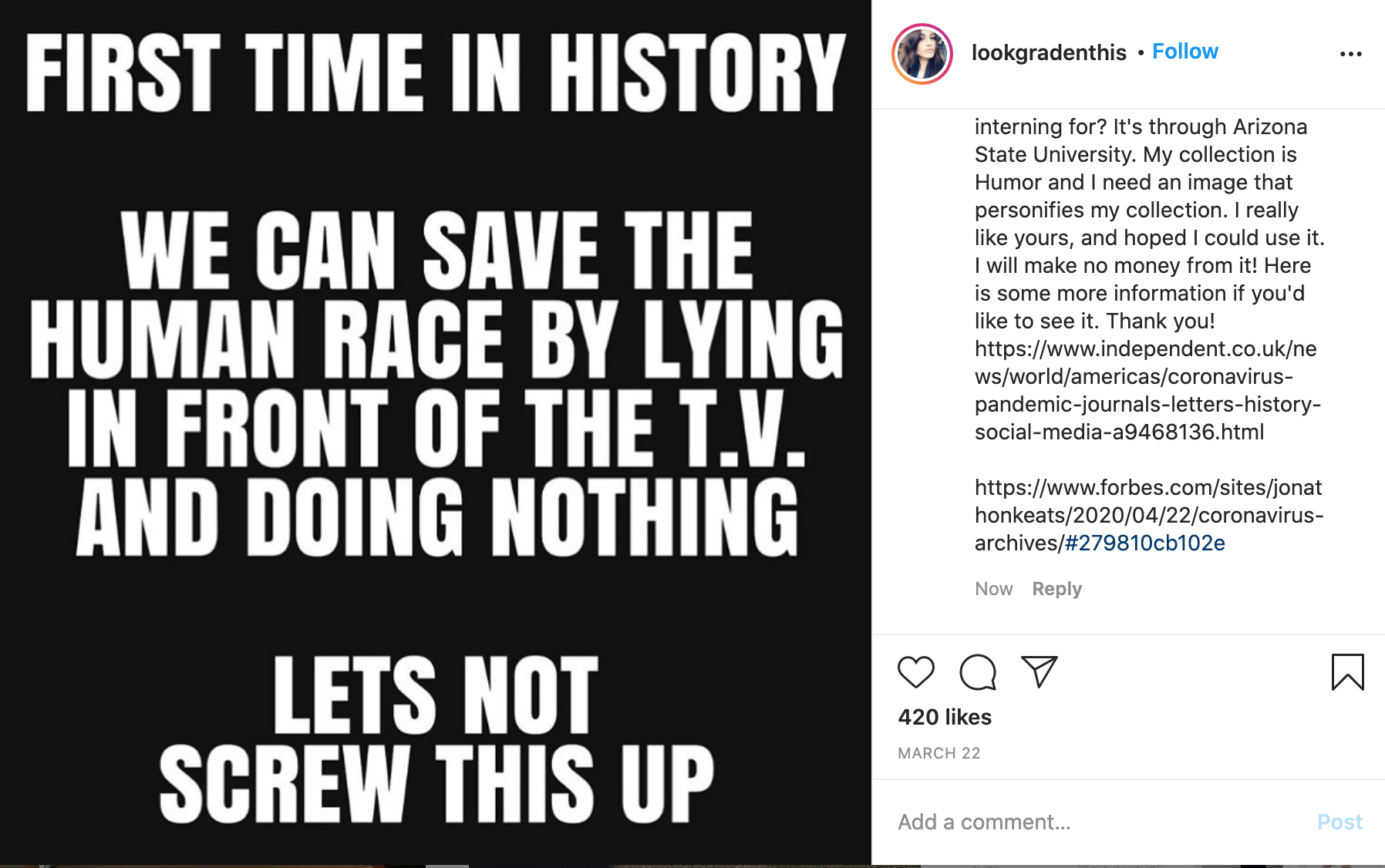Click the 'Now' comment timestamp
1385x868 pixels.
[993, 589]
